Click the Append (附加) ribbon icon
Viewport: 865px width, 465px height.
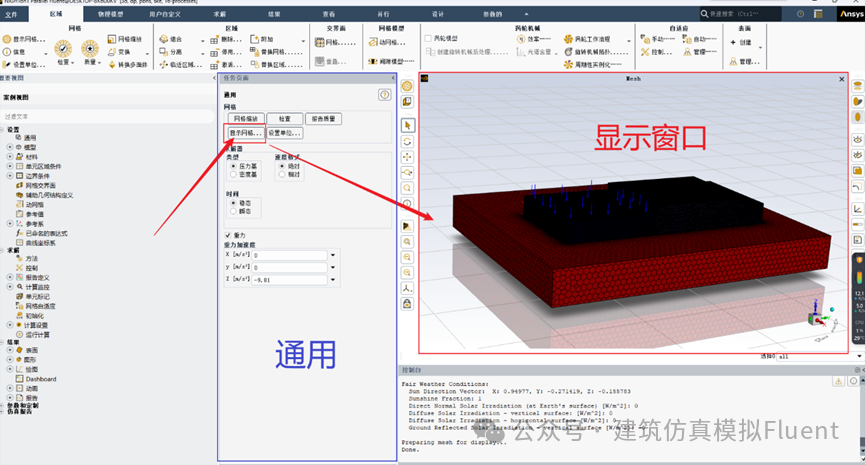(x=254, y=39)
